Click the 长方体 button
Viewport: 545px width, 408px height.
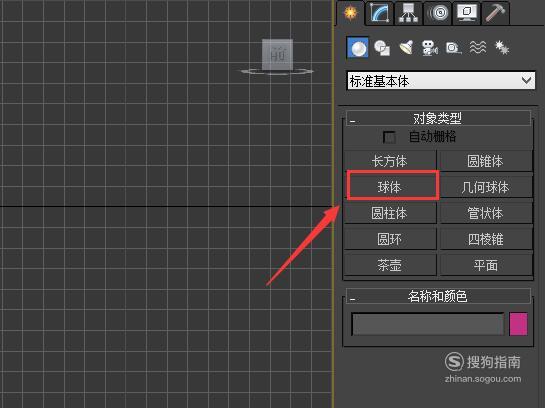coord(390,161)
